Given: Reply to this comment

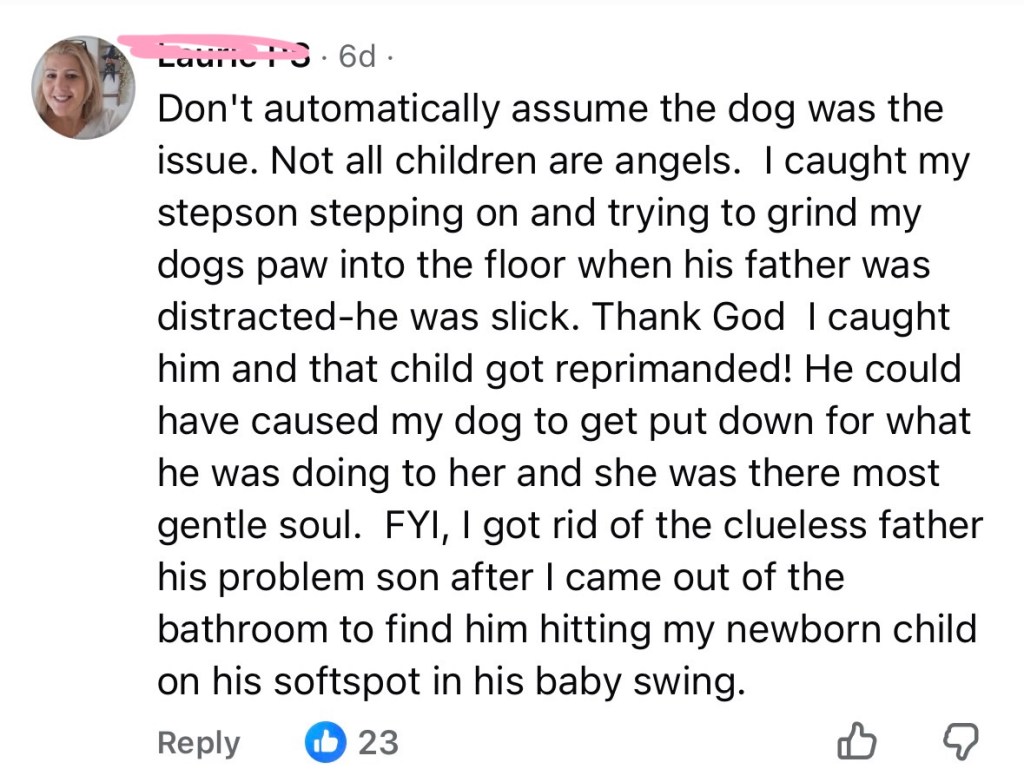Looking at the screenshot, I should tap(199, 743).
